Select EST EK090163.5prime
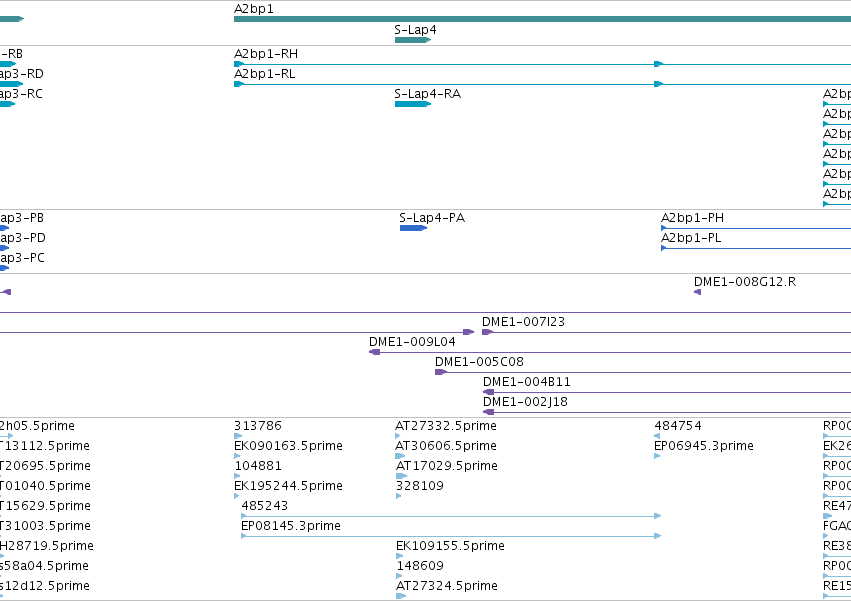Image resolution: width=851 pixels, height=601 pixels. (x=288, y=446)
